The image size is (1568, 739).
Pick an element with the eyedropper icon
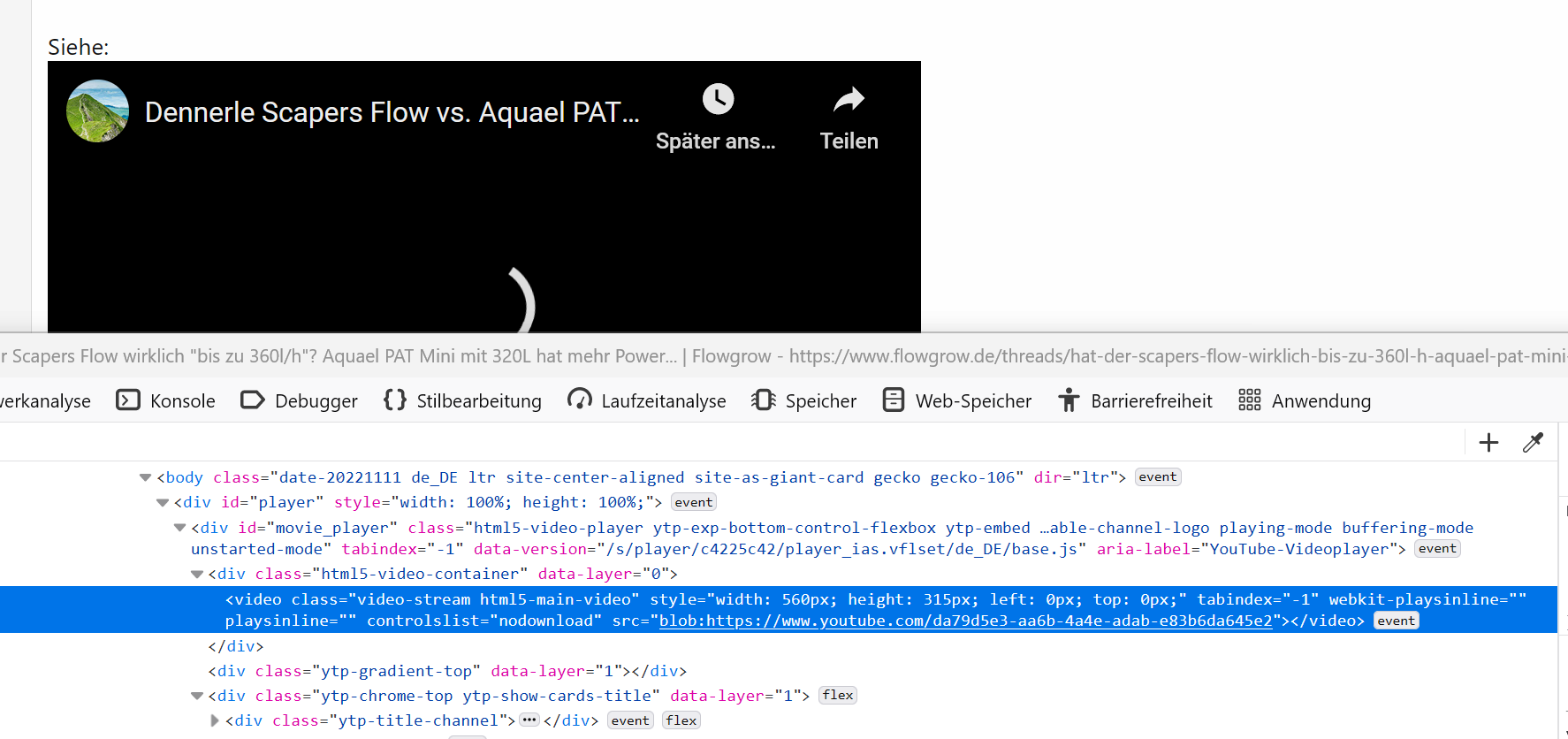point(1533,442)
